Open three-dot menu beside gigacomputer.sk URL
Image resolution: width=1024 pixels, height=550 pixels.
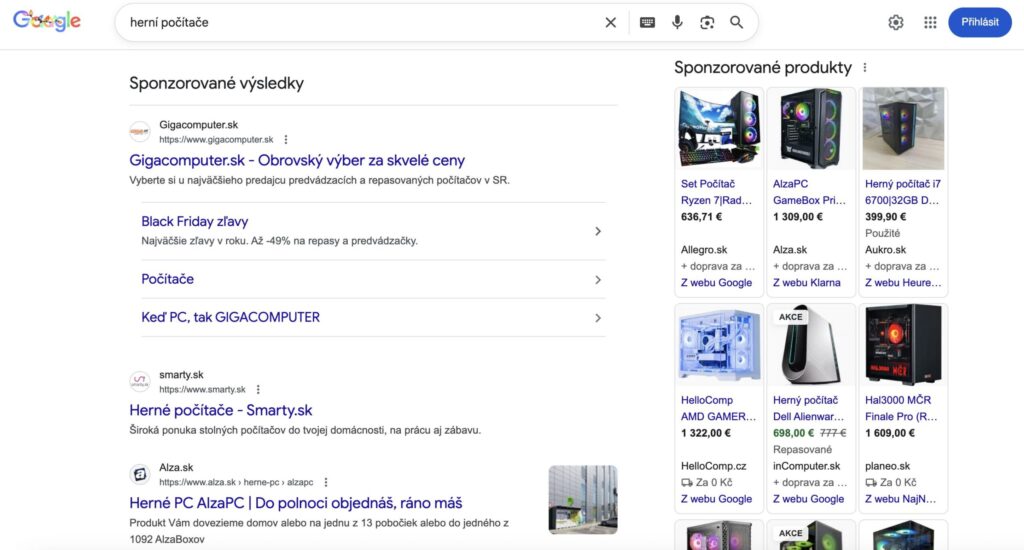pos(285,139)
